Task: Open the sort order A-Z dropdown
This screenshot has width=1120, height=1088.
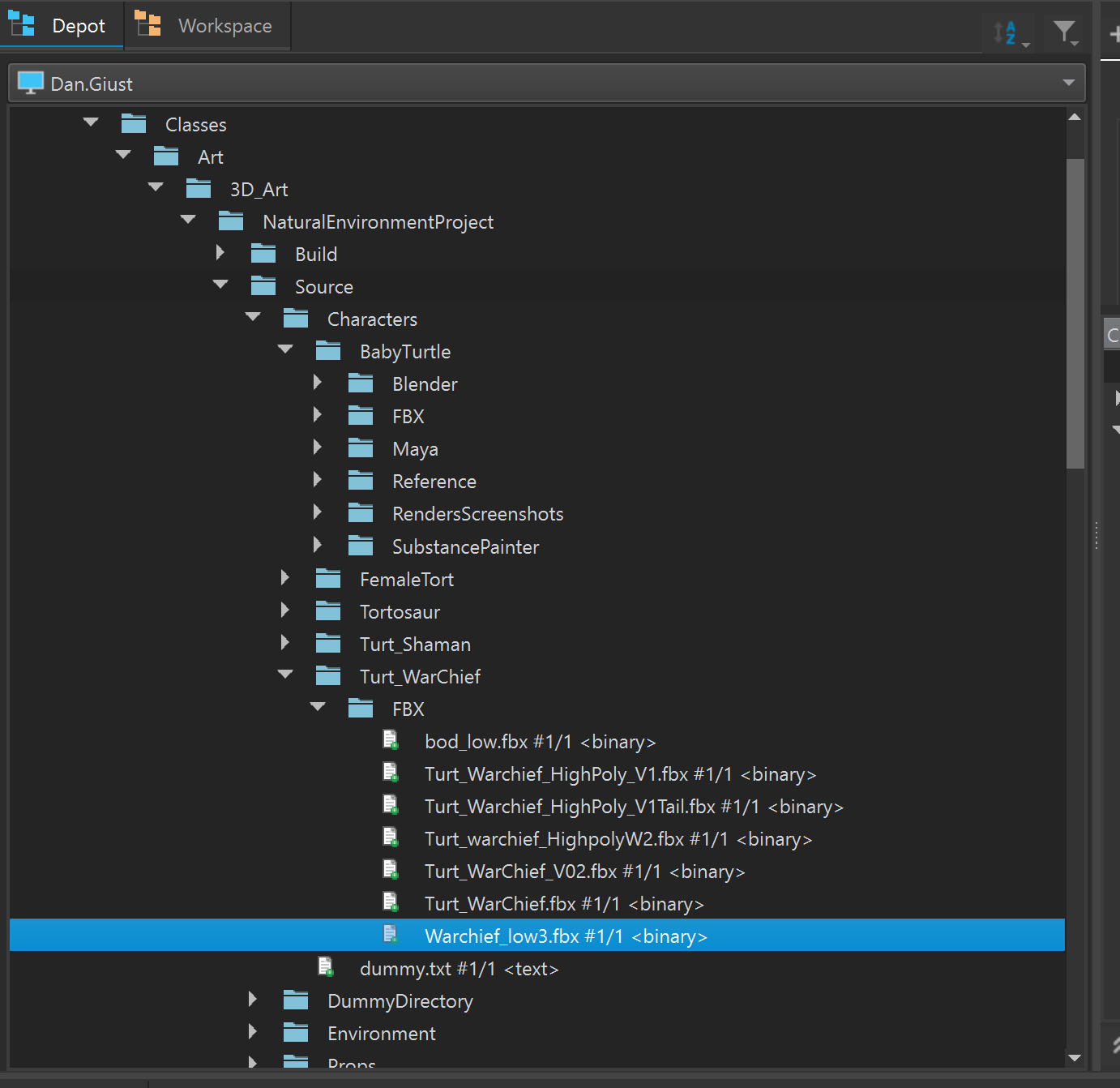Action: click(x=1011, y=33)
